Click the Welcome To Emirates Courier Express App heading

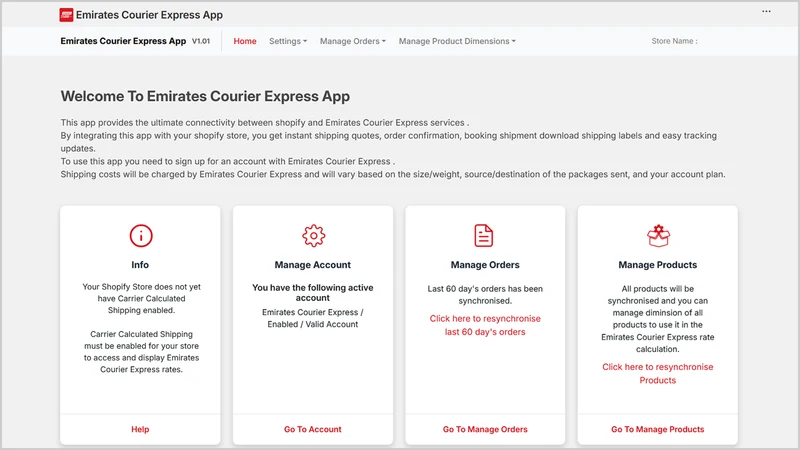[205, 96]
